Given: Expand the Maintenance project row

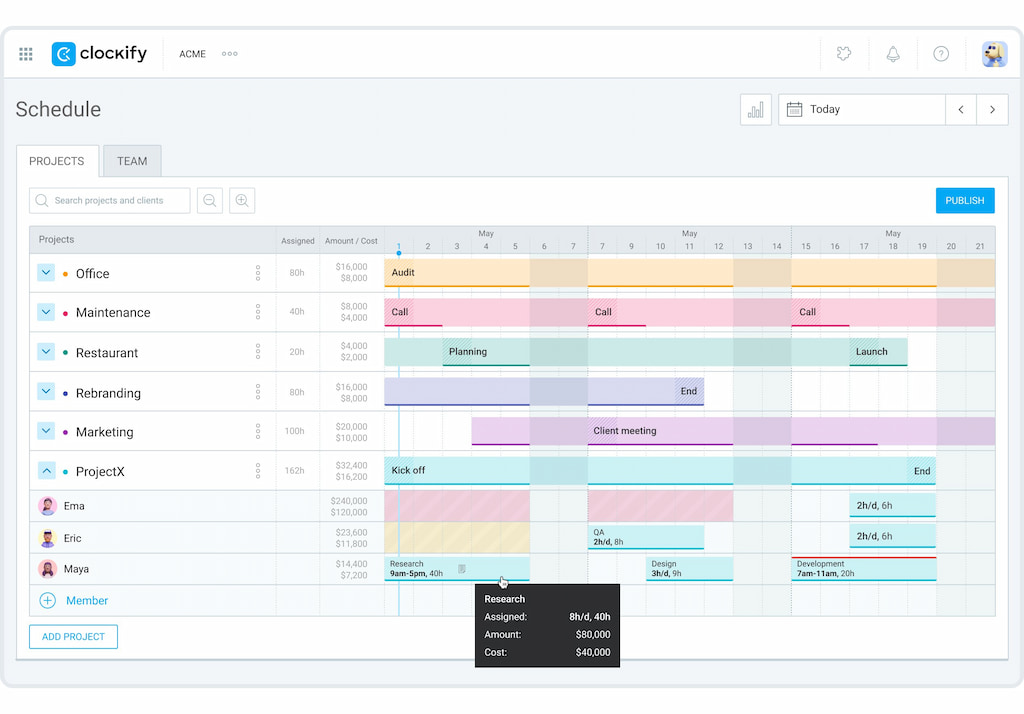Looking at the screenshot, I should point(46,312).
